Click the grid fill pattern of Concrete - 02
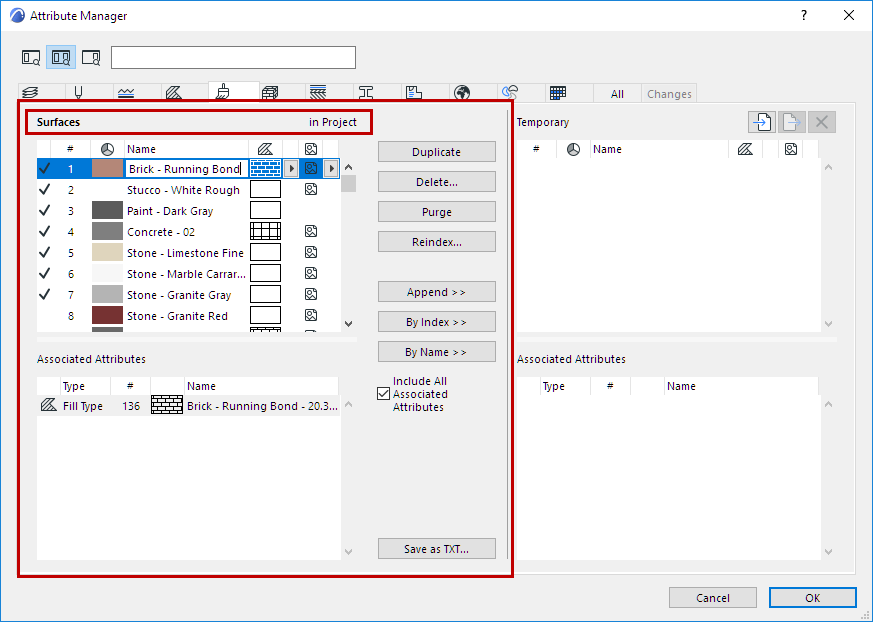The height and width of the screenshot is (622, 873). click(265, 231)
